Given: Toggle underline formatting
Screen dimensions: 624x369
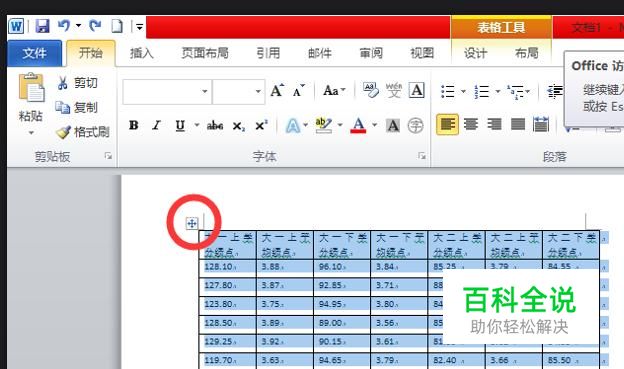Looking at the screenshot, I should click(180, 126).
